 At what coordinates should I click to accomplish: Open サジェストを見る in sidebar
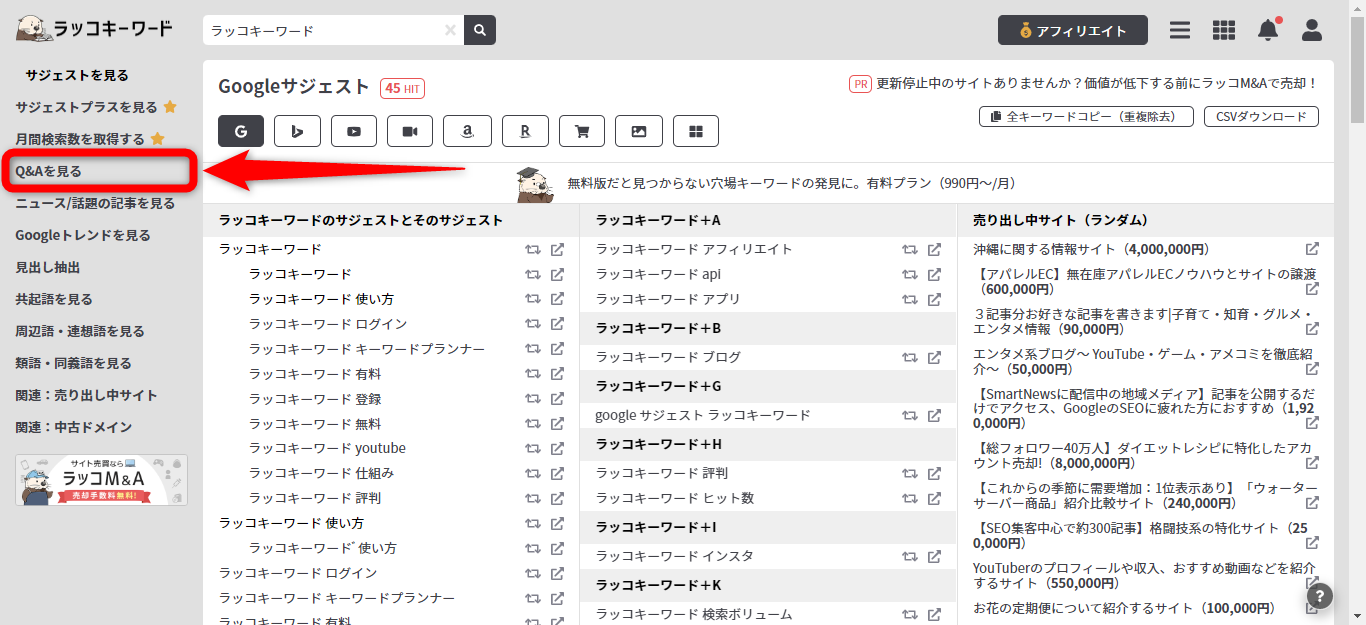click(x=77, y=75)
